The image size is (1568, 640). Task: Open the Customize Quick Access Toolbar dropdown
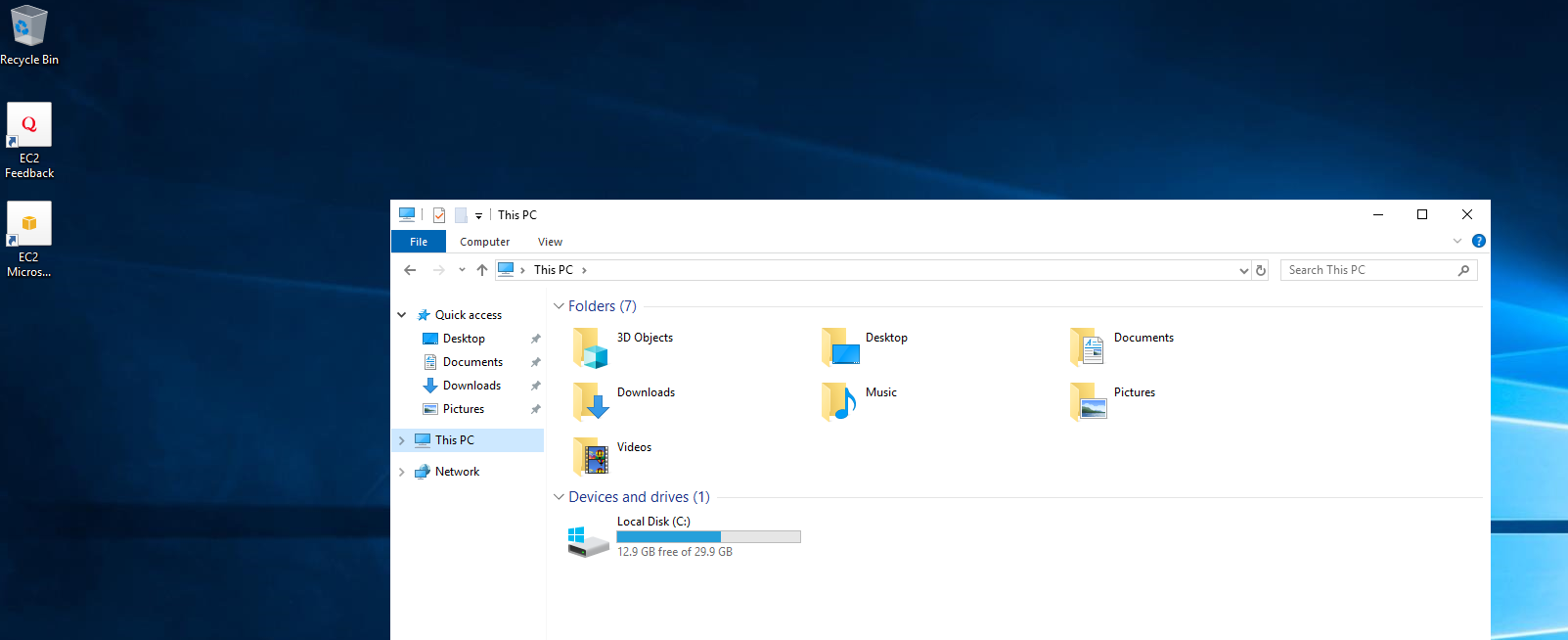click(x=478, y=215)
